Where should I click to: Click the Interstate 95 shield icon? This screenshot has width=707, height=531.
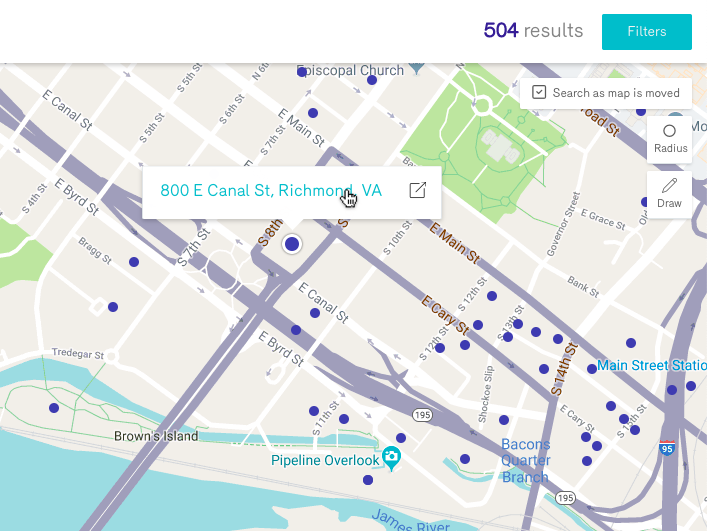(x=667, y=448)
